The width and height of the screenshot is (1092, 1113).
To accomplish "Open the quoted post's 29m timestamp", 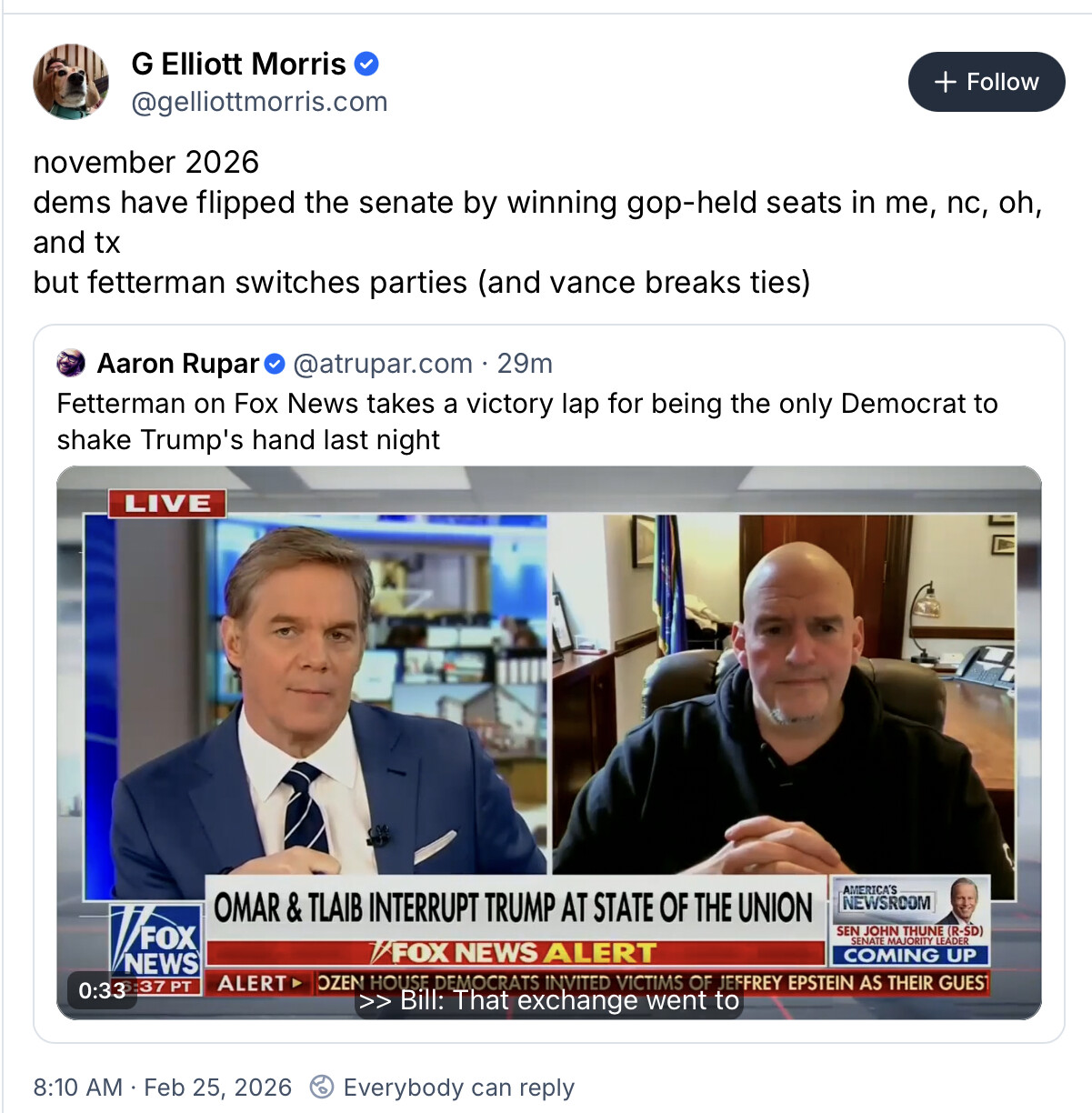I will click(x=525, y=364).
